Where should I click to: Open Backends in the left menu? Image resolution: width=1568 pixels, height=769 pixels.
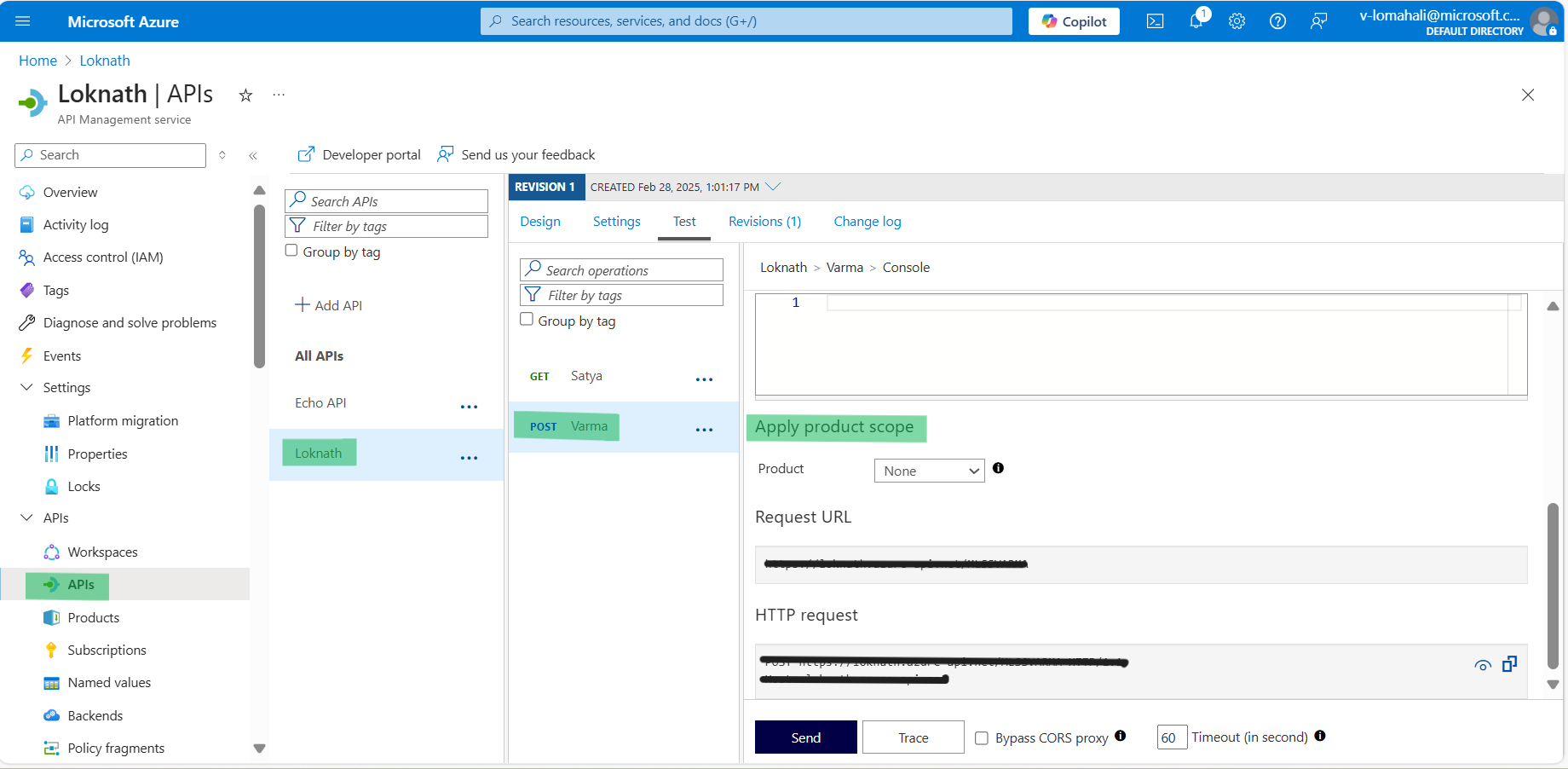pos(95,716)
